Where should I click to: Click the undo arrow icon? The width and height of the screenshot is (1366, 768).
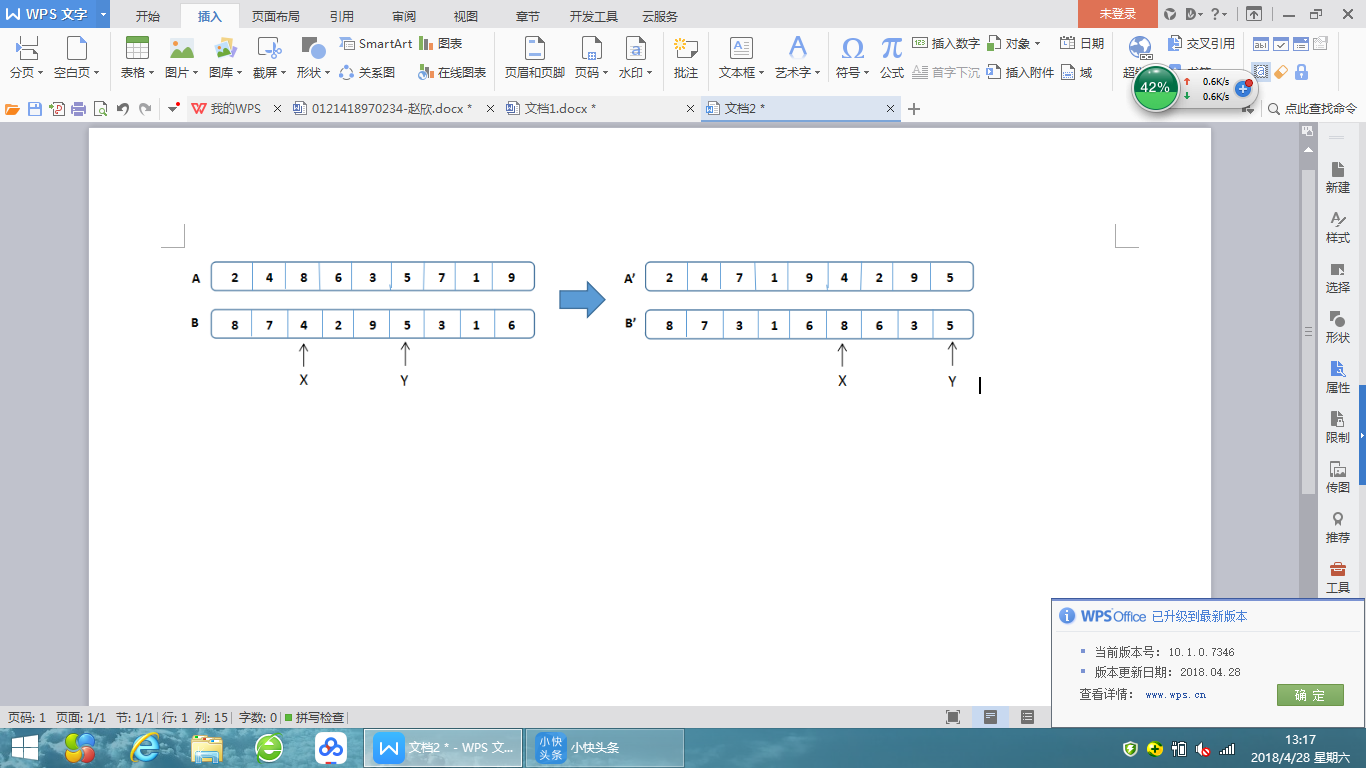122,109
